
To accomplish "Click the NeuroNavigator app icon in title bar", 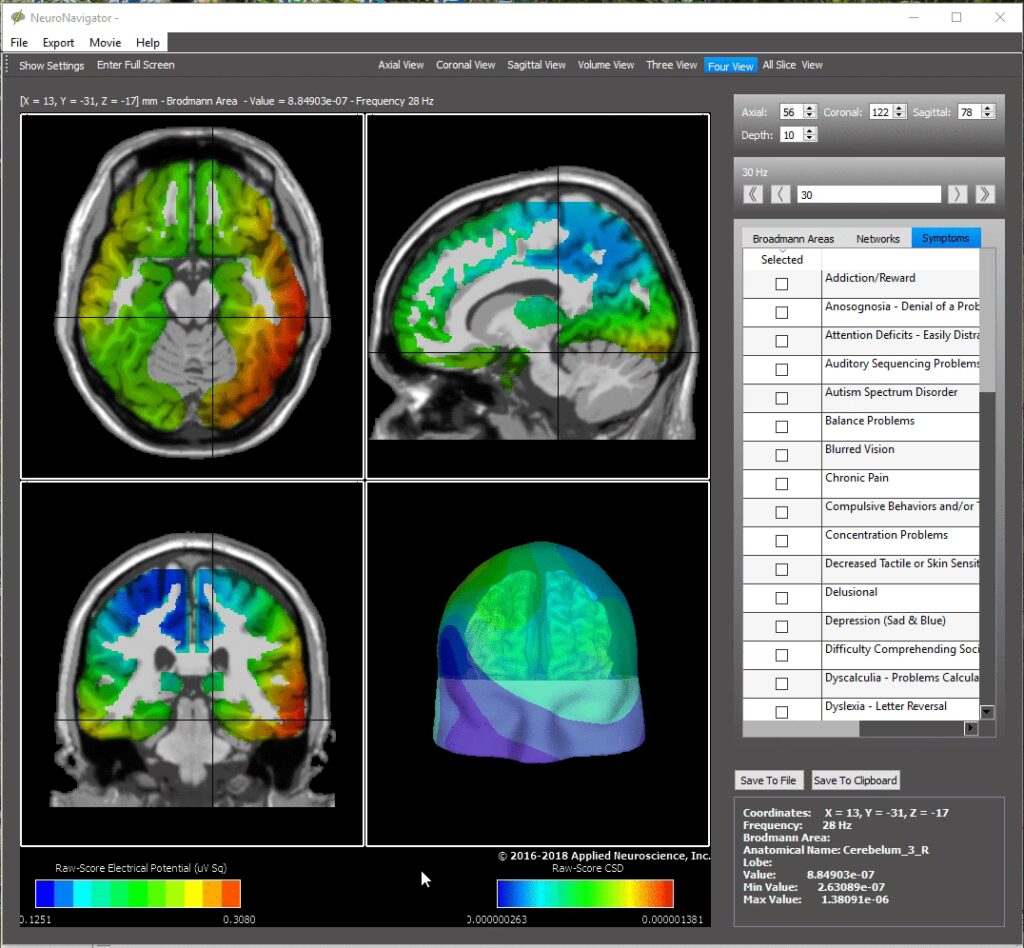I will click(17, 17).
